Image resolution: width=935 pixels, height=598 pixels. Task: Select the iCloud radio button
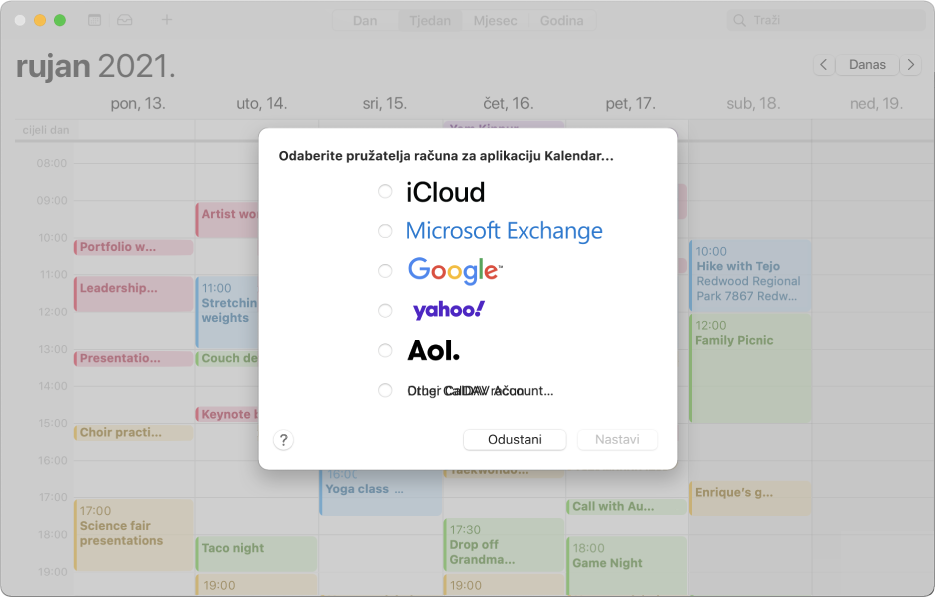(385, 192)
